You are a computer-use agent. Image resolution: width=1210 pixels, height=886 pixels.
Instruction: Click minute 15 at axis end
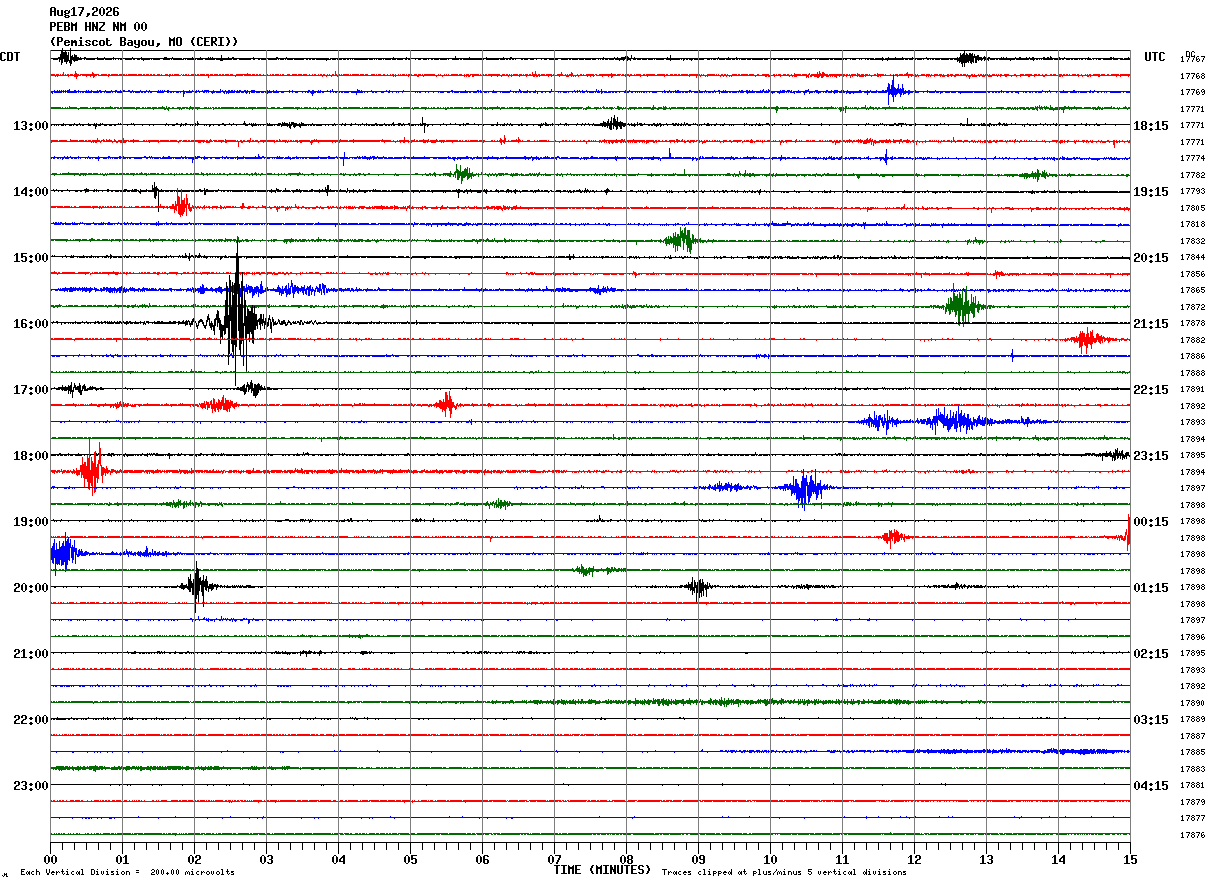click(1129, 859)
